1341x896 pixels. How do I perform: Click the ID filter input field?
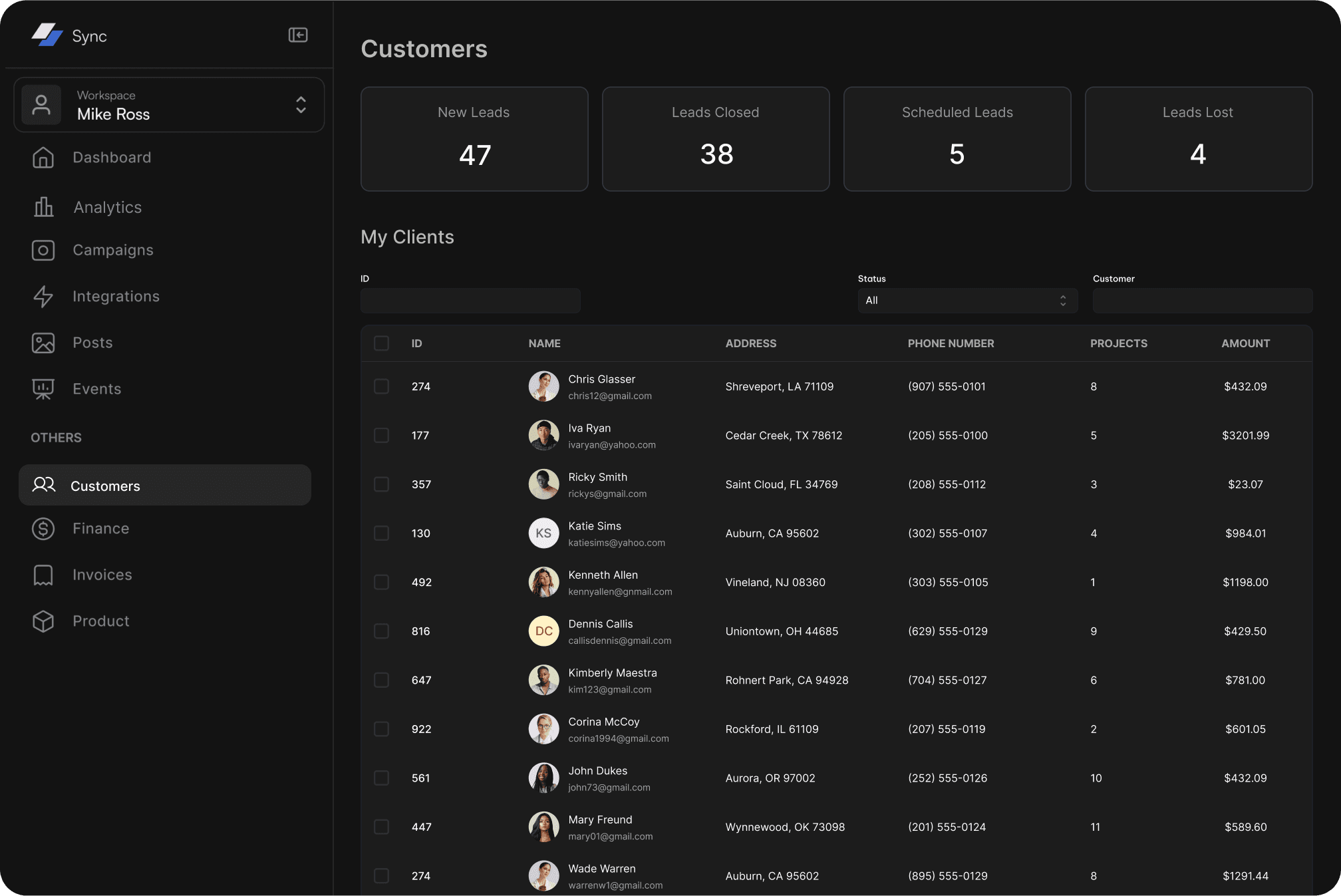click(470, 301)
